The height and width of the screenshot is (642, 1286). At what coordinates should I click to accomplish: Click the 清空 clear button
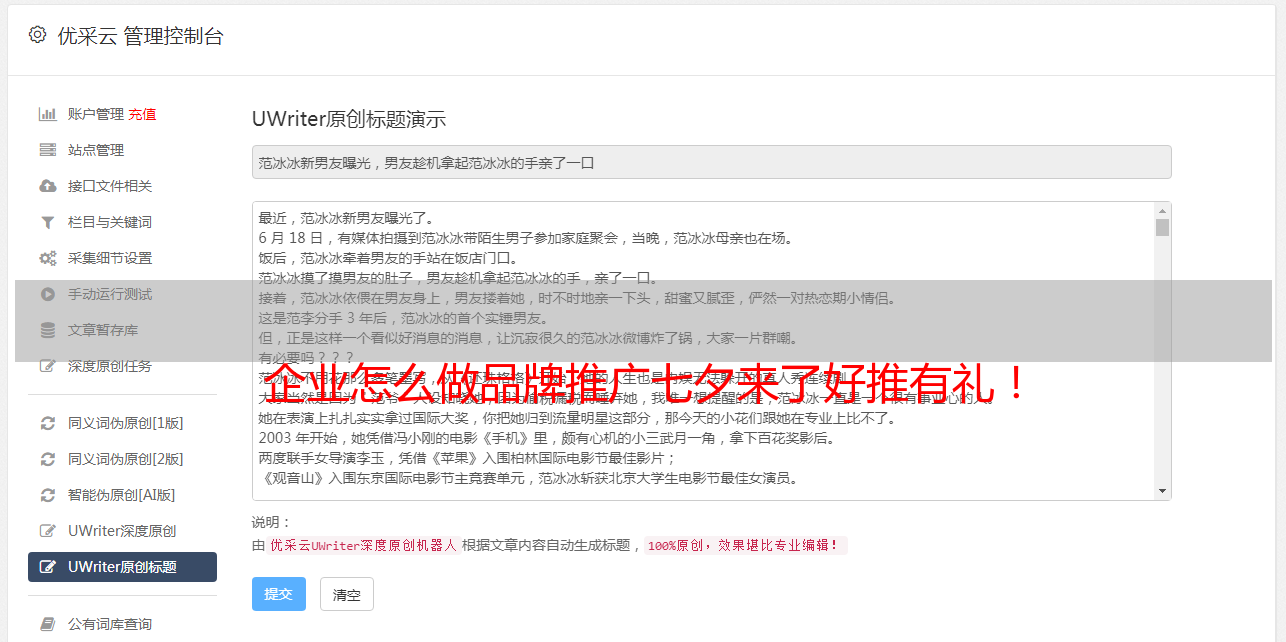[347, 594]
